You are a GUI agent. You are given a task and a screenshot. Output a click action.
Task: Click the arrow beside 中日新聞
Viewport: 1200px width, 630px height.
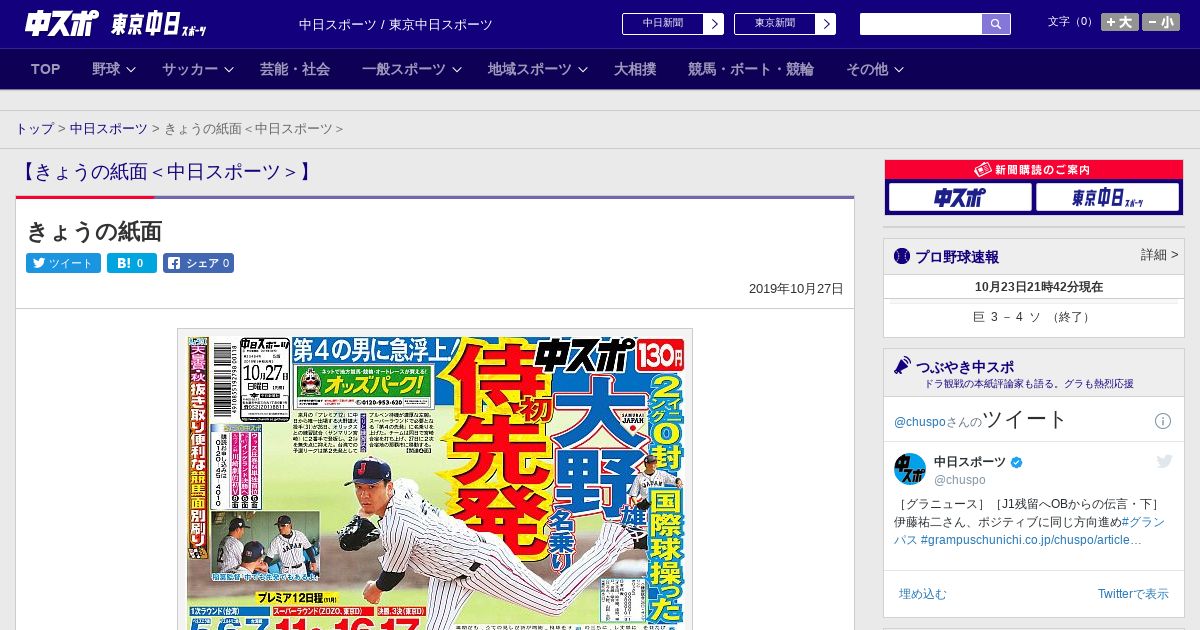714,24
